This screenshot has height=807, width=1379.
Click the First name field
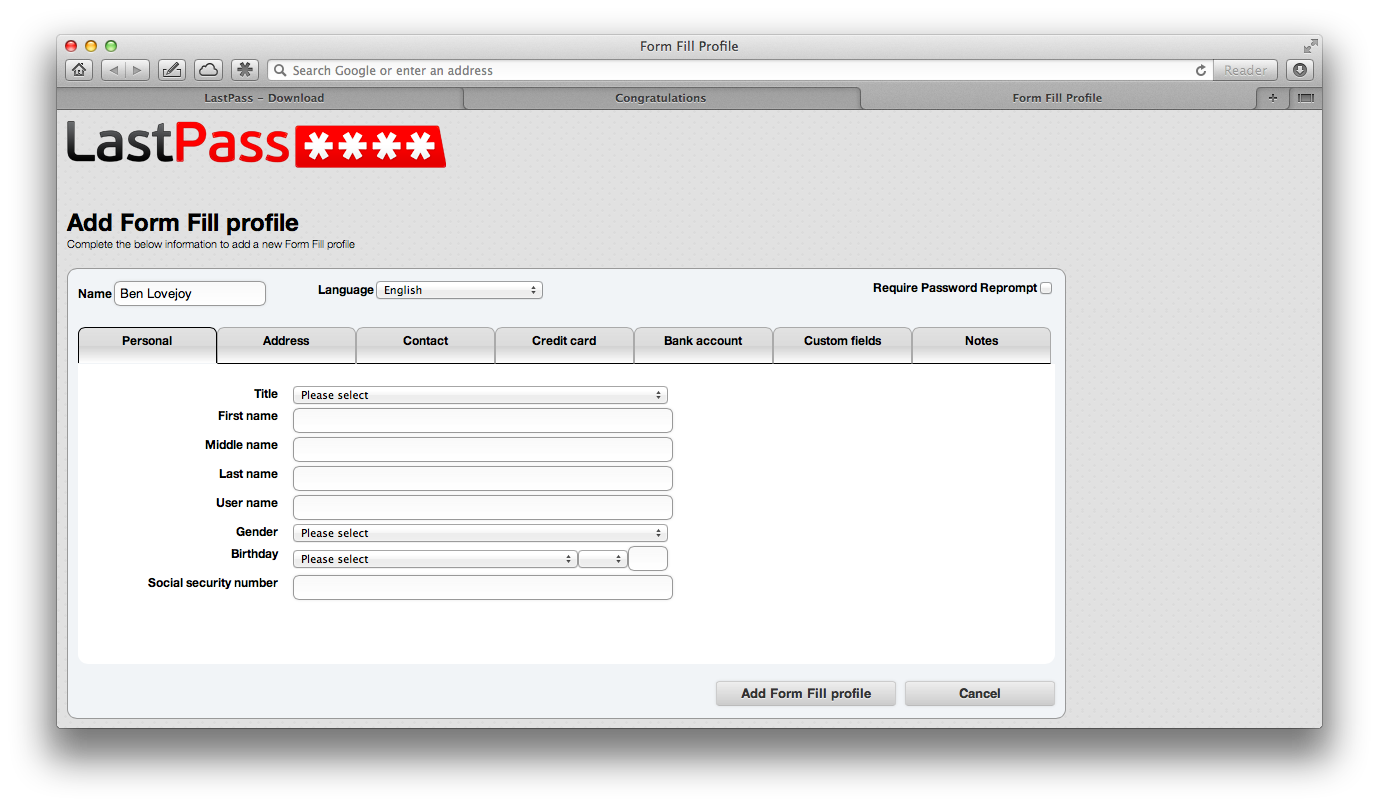483,420
